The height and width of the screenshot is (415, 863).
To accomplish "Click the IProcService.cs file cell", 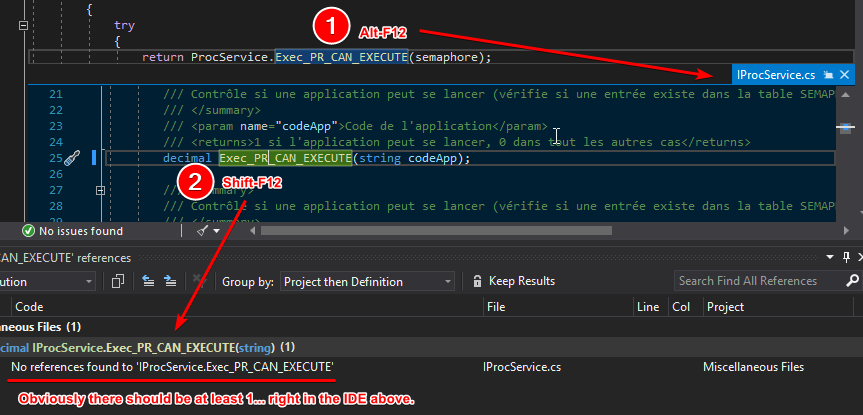I will coord(521,367).
